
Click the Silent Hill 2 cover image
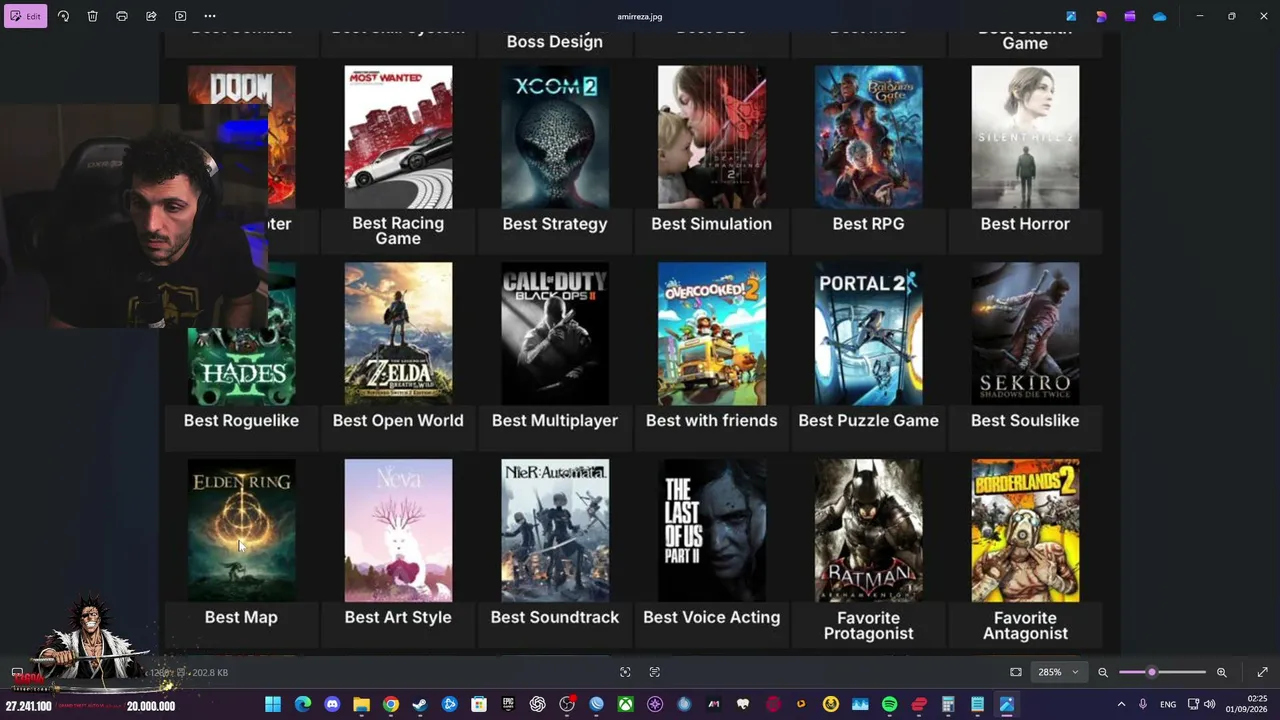tap(1025, 137)
